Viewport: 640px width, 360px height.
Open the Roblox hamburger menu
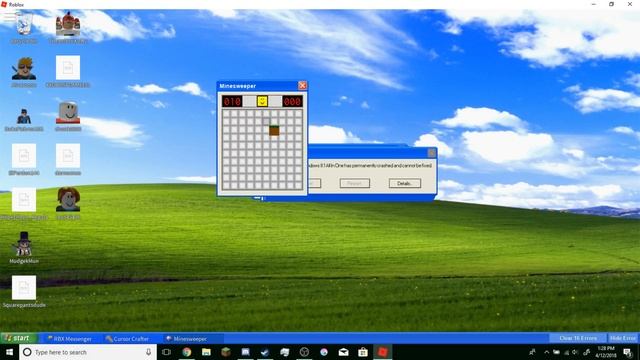click(x=9, y=17)
